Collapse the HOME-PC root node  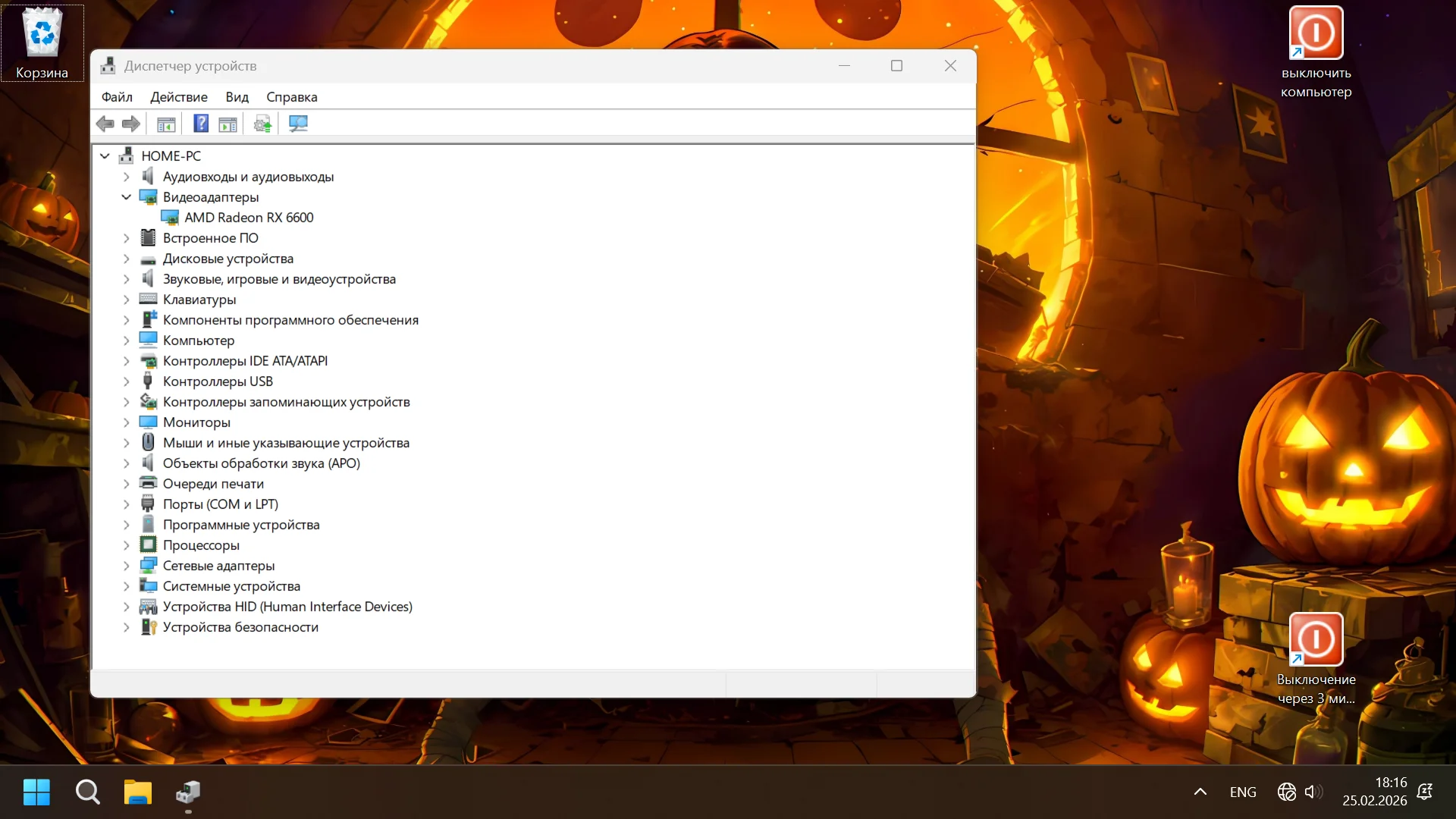tap(105, 156)
